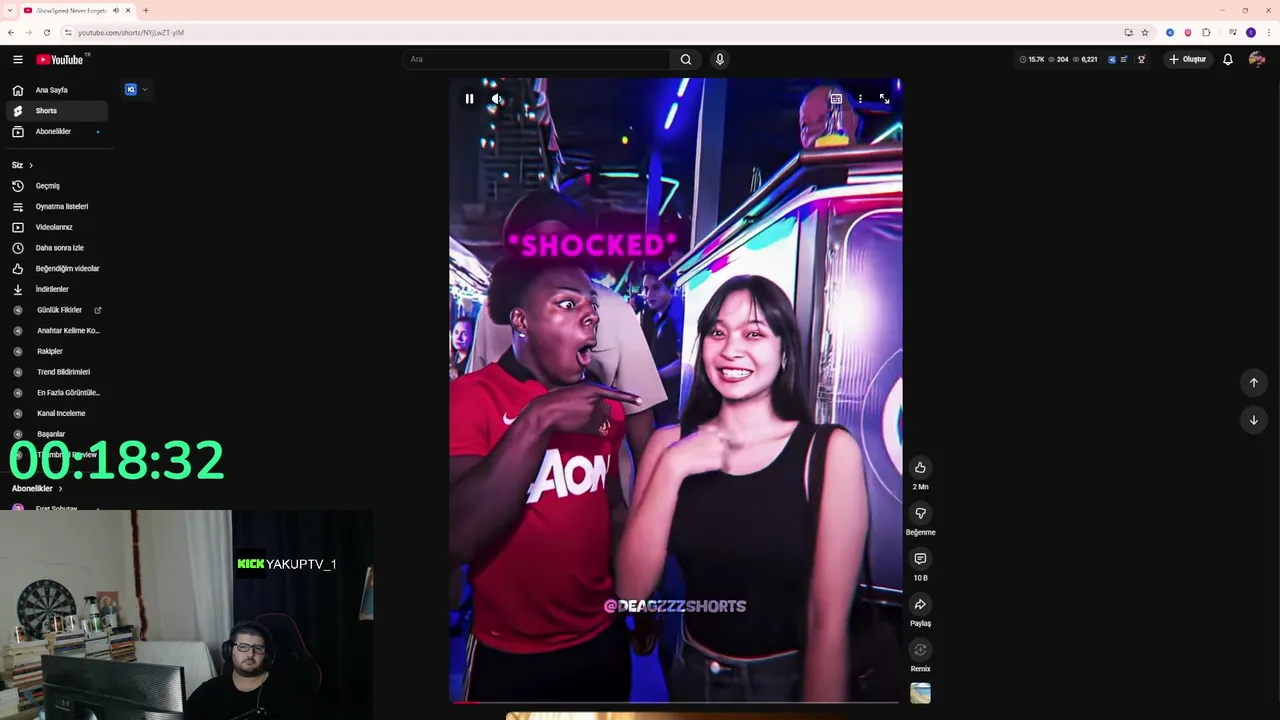This screenshot has width=1280, height=720.
Task: Remix this Short
Action: click(x=920, y=650)
